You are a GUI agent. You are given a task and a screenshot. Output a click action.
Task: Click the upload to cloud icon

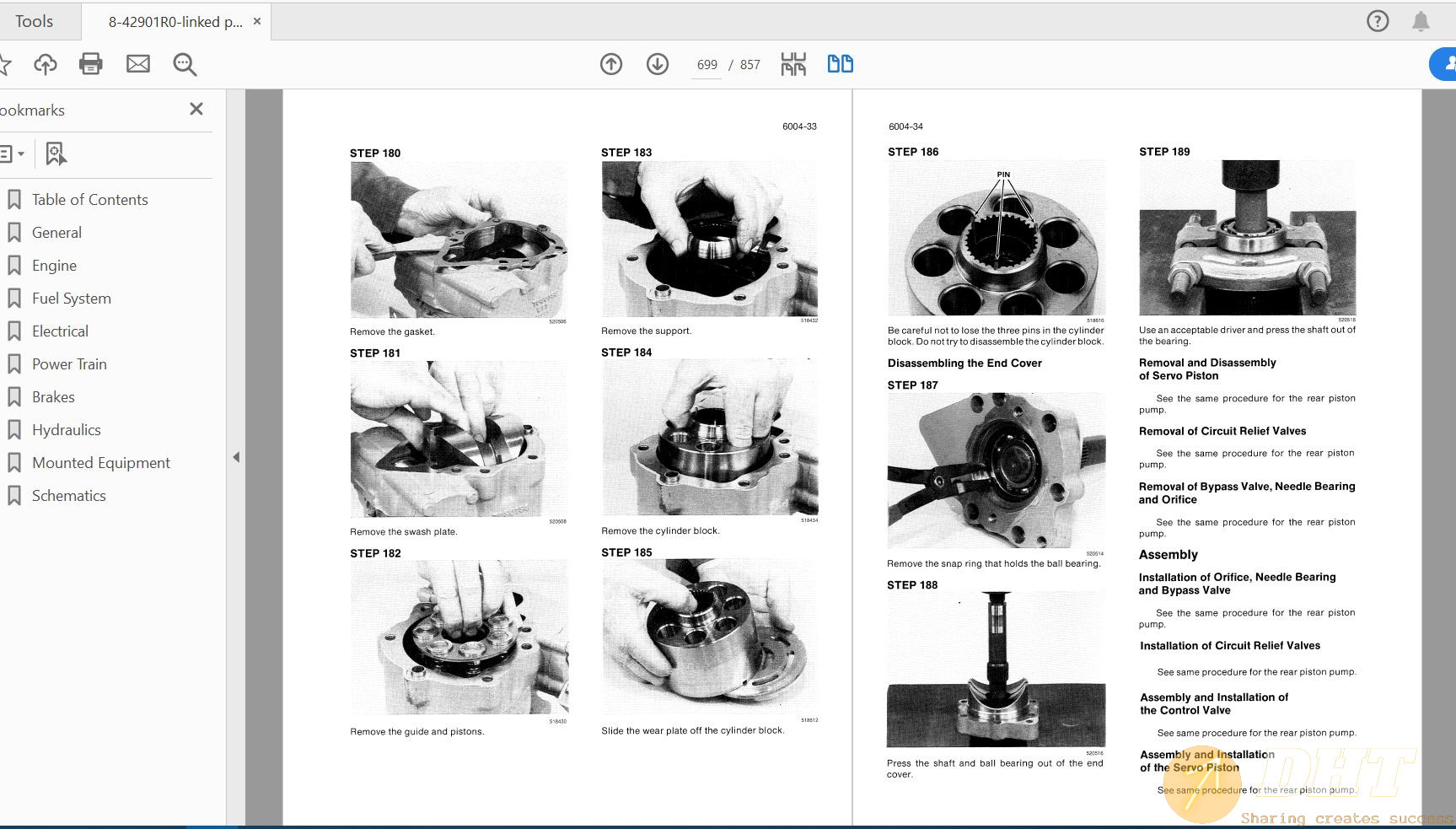pos(46,64)
